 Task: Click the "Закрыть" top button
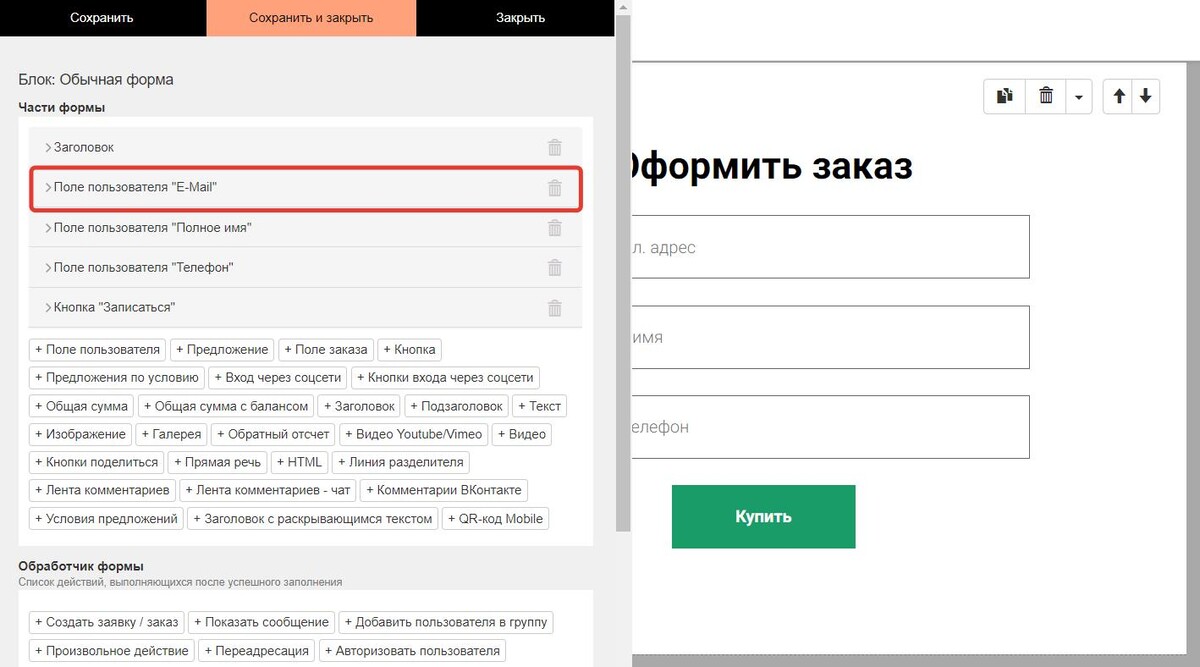point(520,18)
